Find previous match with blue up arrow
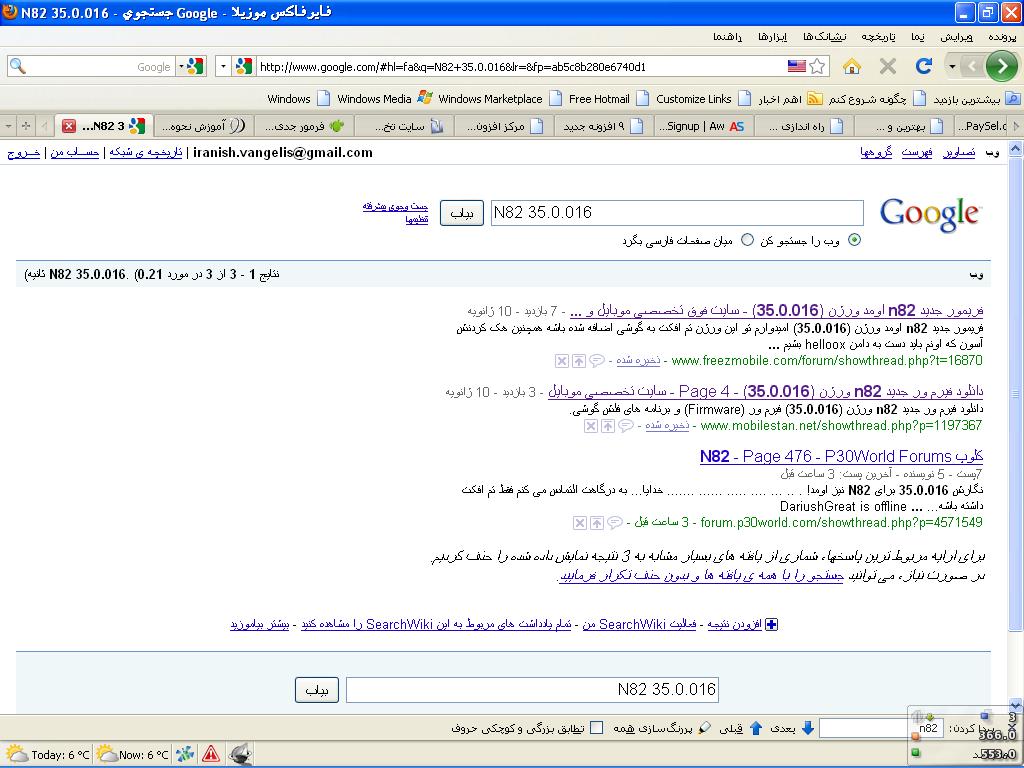1024x768 pixels. tap(756, 728)
